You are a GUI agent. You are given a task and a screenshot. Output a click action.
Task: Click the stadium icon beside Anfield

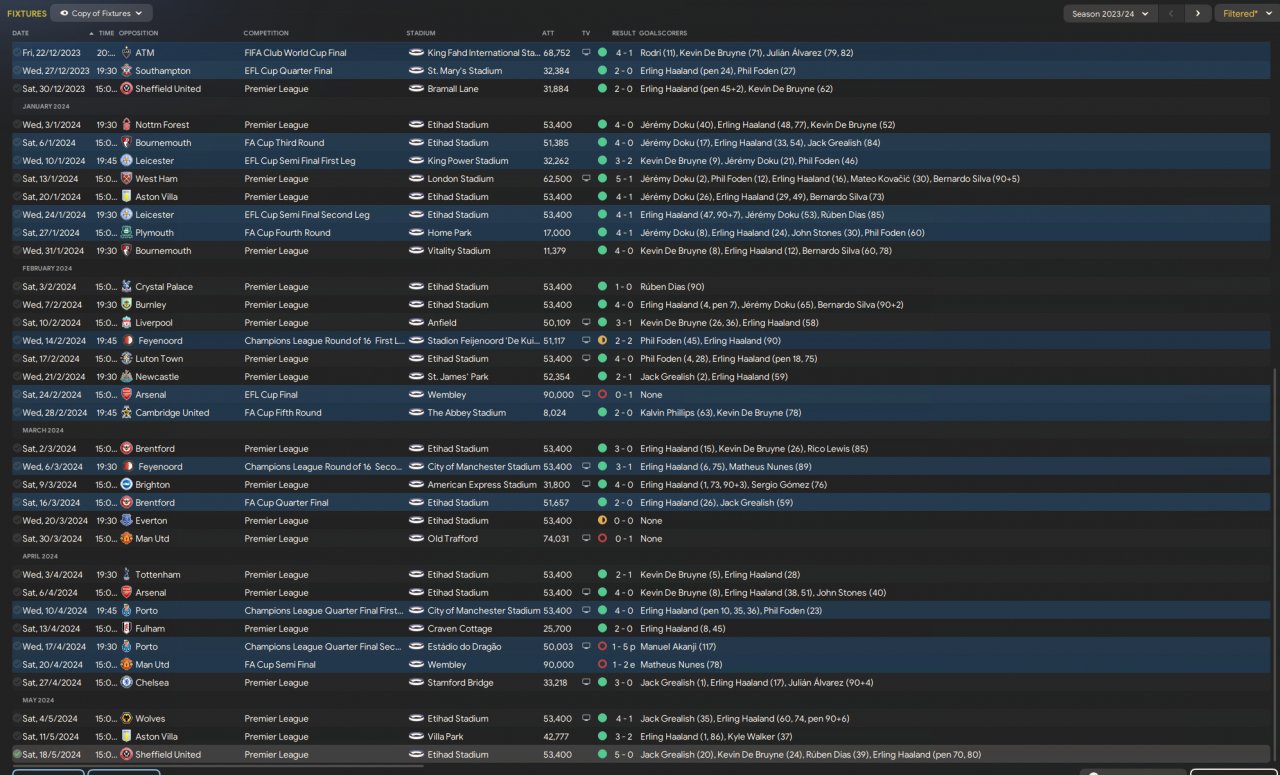tap(416, 323)
